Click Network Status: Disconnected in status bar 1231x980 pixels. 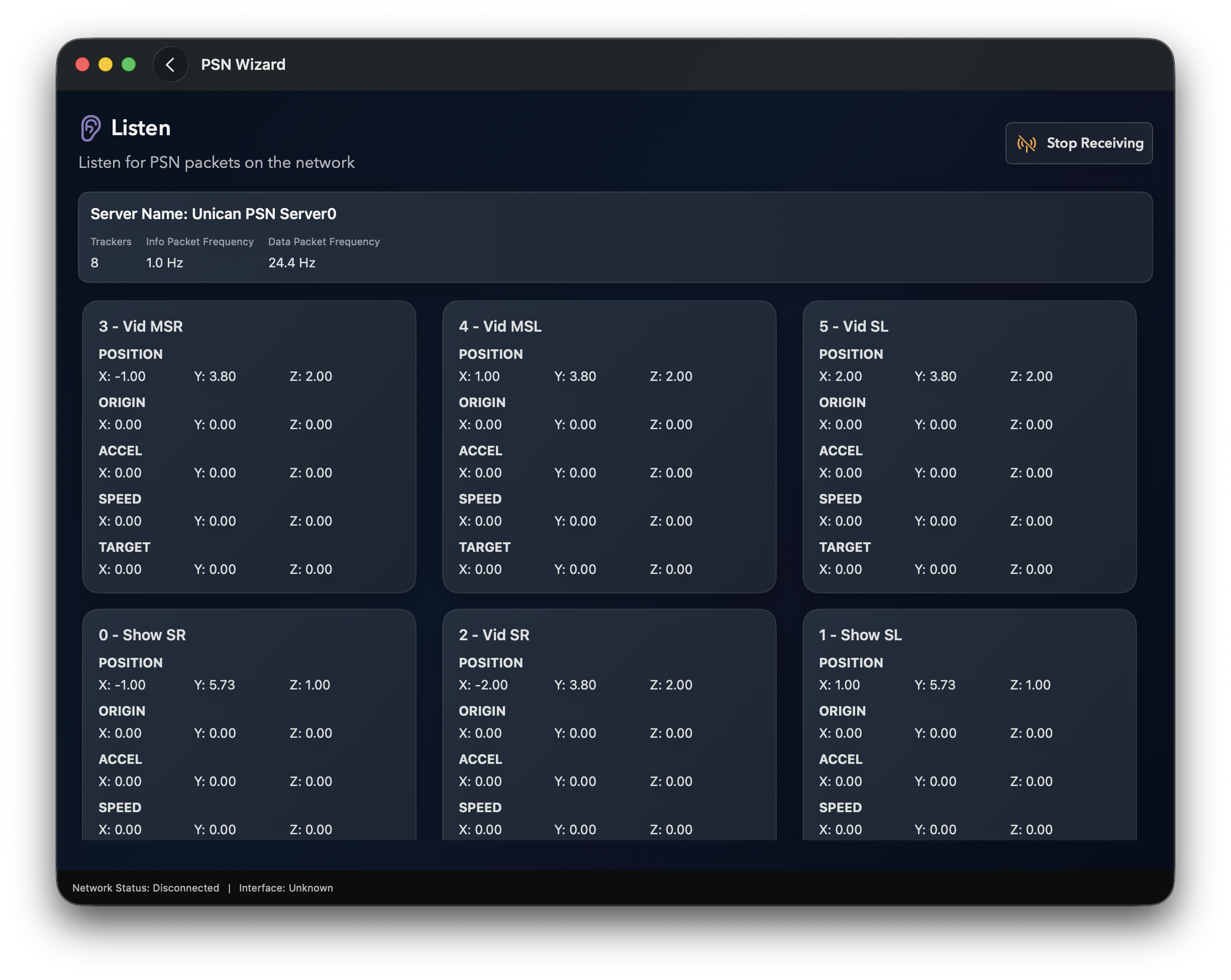click(x=146, y=888)
